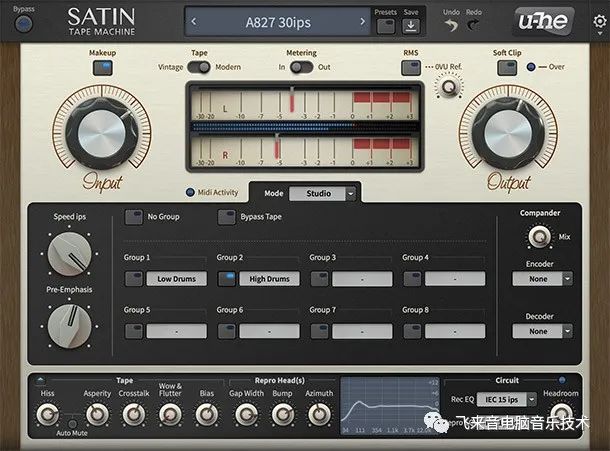
Task: Click the Gap Width knob
Action: [x=246, y=414]
